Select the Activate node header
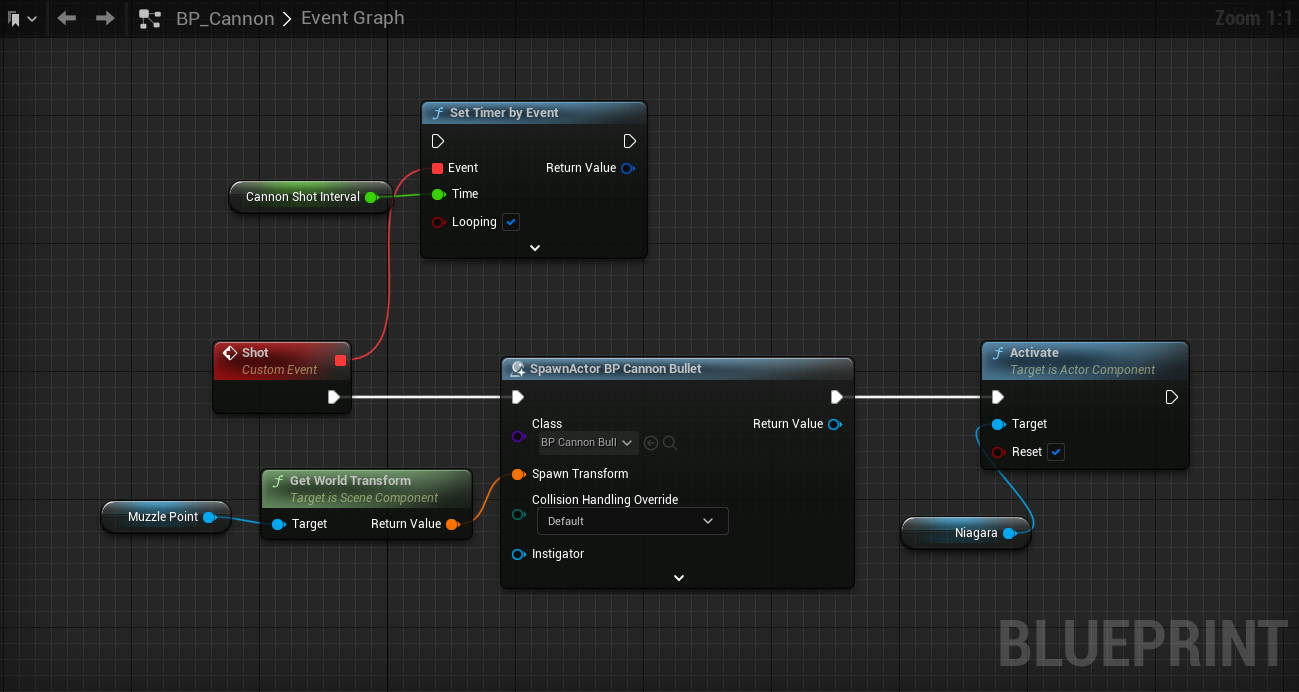1299x692 pixels. point(1085,361)
